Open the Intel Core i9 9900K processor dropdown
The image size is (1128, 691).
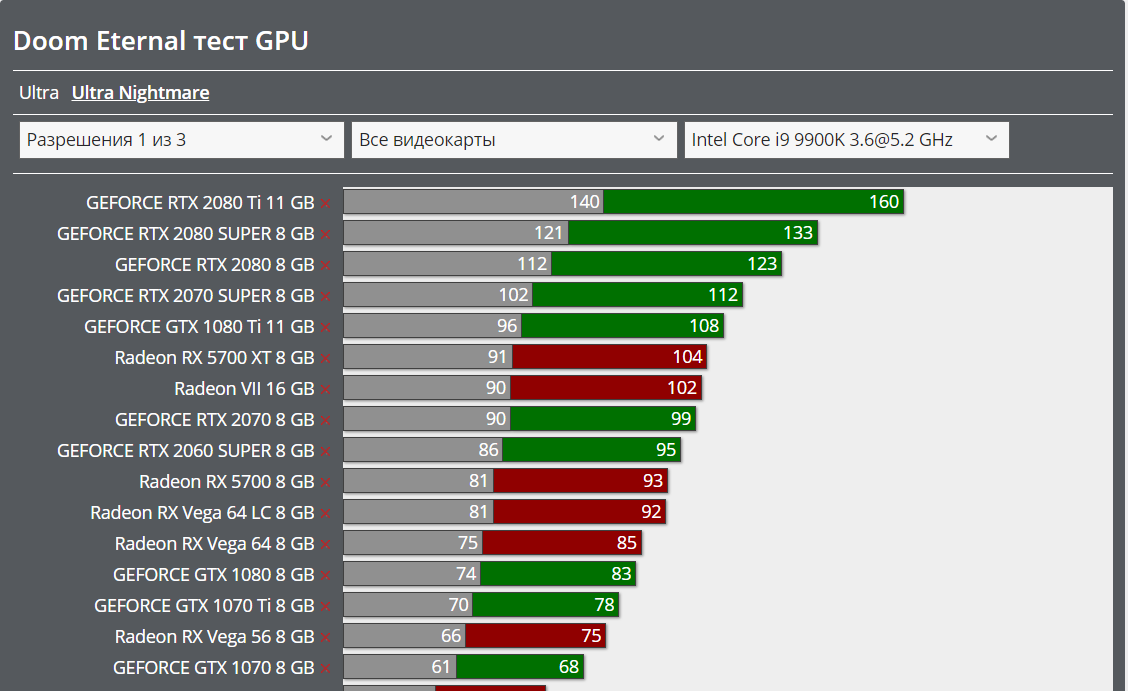(846, 139)
